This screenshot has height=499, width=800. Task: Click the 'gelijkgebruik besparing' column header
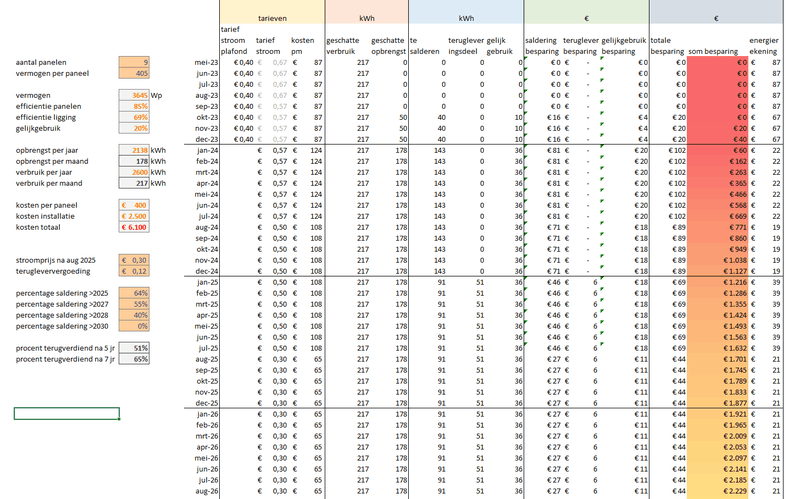(623, 46)
